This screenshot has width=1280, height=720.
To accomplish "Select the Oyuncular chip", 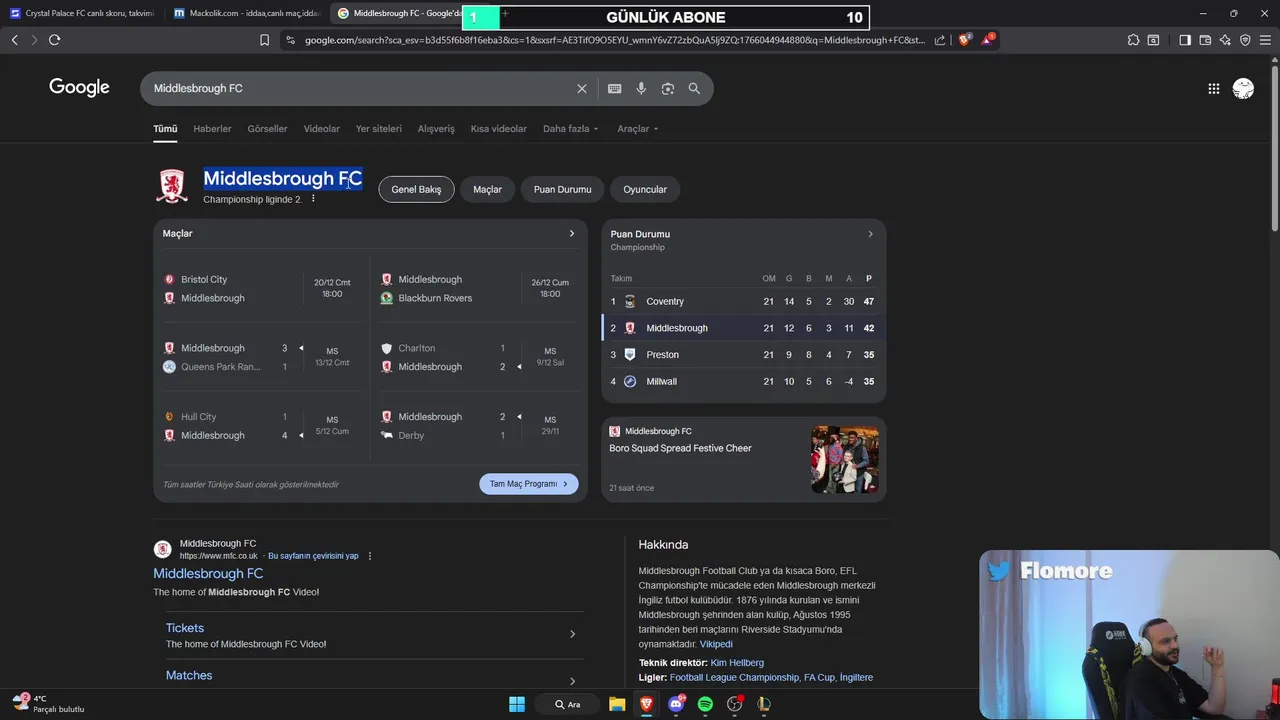I will [x=645, y=189].
